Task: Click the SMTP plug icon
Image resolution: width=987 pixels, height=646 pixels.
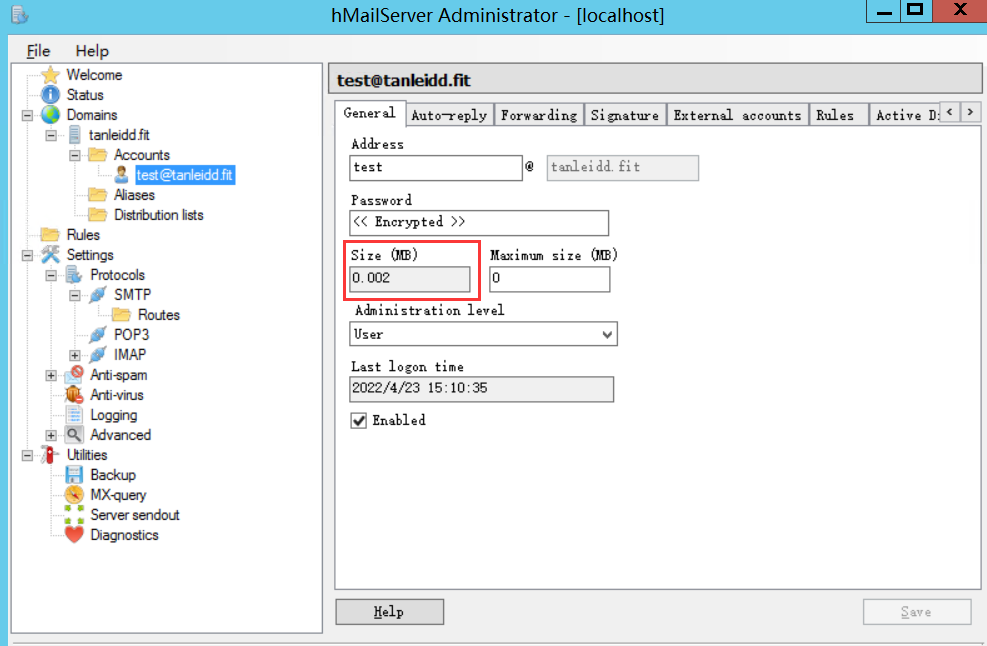Action: pyautogui.click(x=98, y=295)
